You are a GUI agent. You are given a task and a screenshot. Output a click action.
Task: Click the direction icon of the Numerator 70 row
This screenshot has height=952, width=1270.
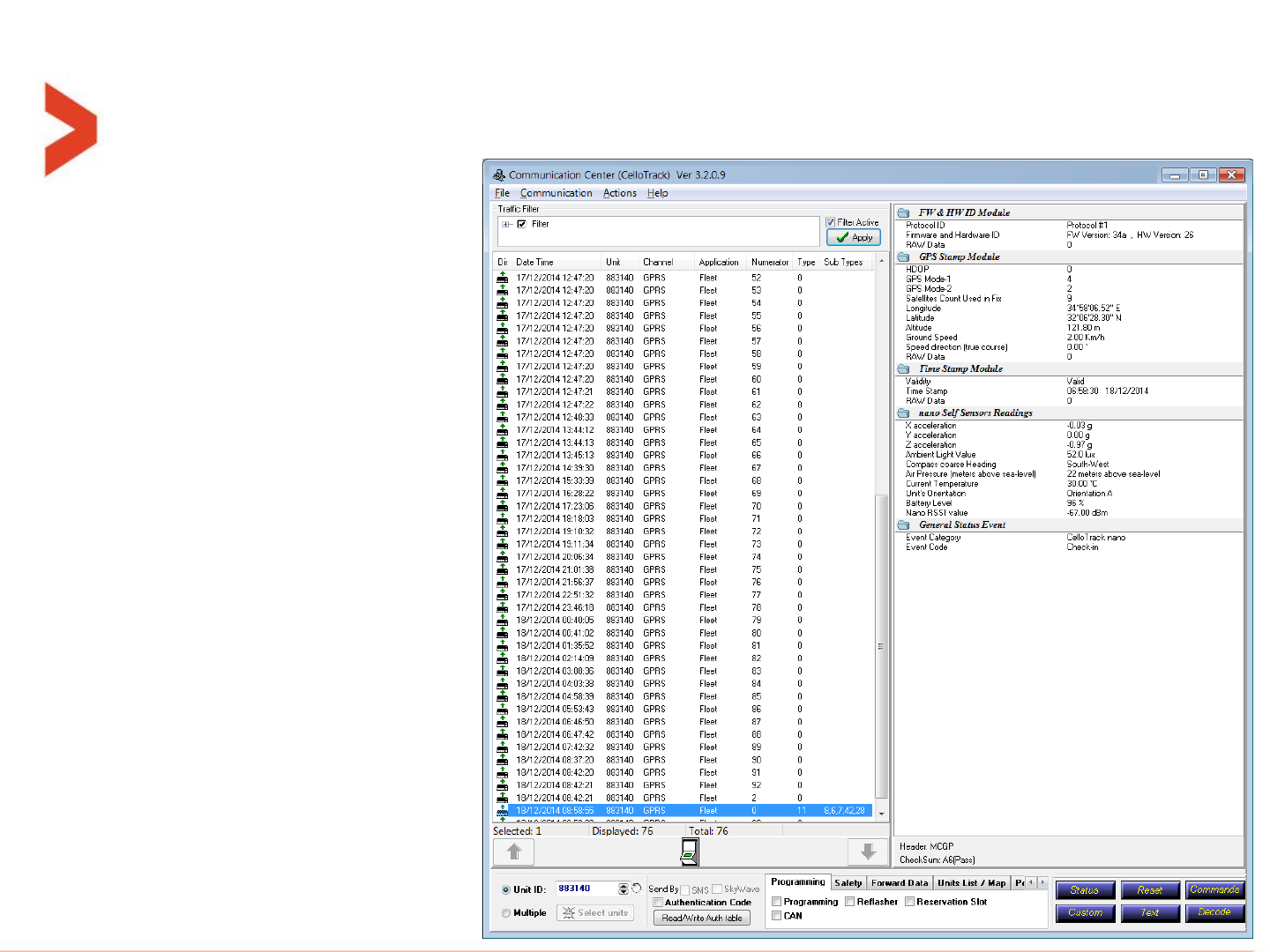(502, 506)
